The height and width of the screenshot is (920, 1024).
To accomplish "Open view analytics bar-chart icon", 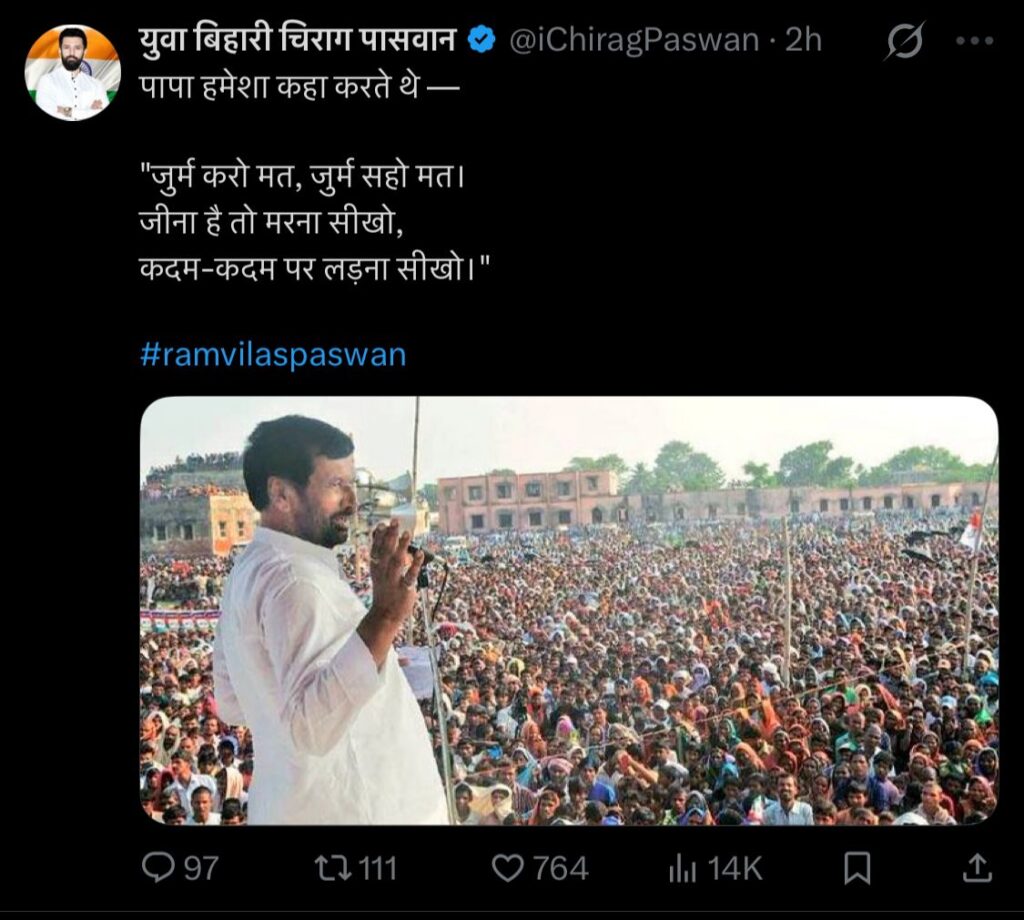I will tap(682, 868).
